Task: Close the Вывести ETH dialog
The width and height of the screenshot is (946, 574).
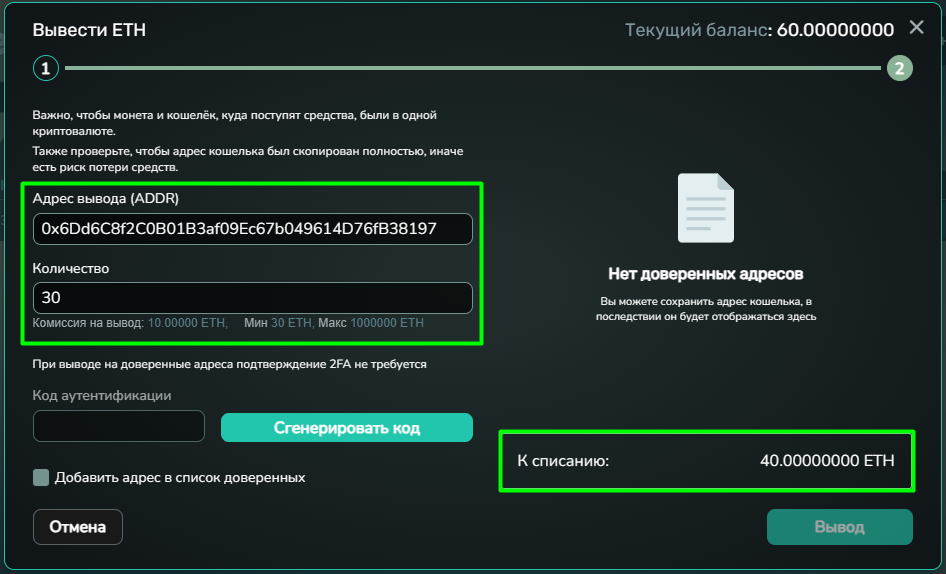Action: [916, 28]
